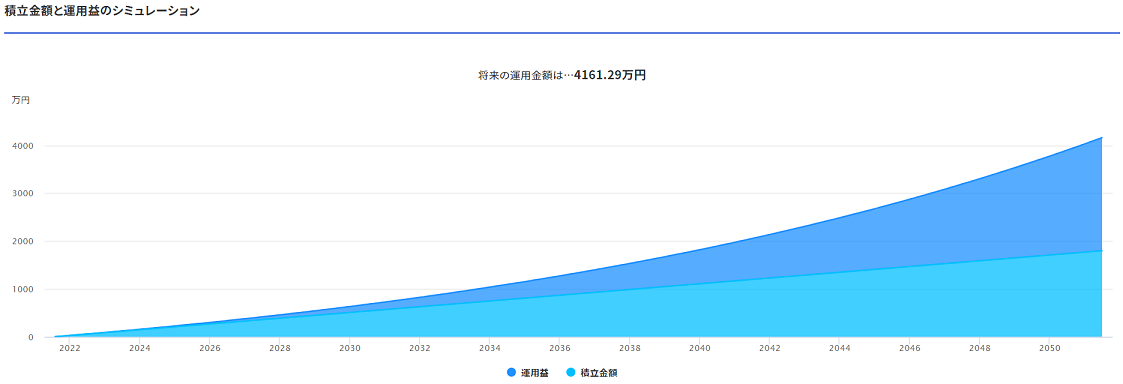Screen dimensions: 1123x384
Task: Click the 2030 x-axis label
Action: [350, 348]
